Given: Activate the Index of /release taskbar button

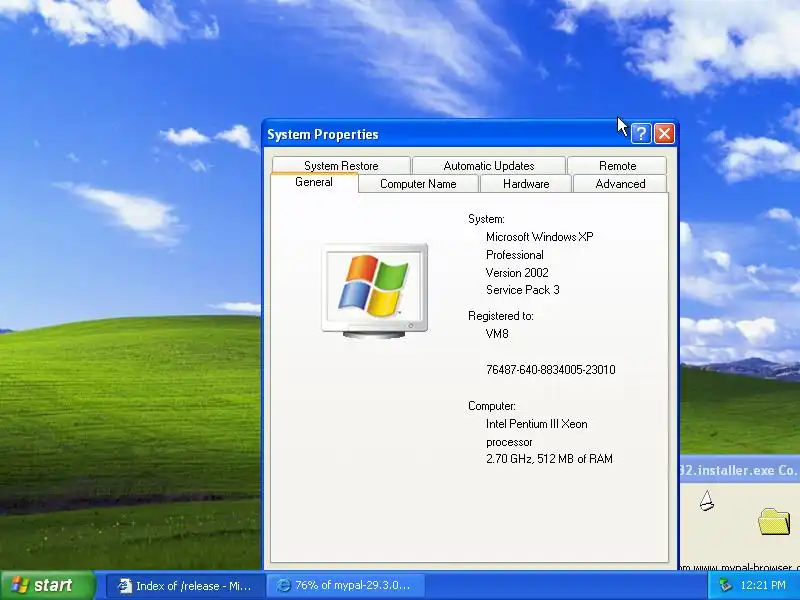Looking at the screenshot, I should tap(186, 585).
